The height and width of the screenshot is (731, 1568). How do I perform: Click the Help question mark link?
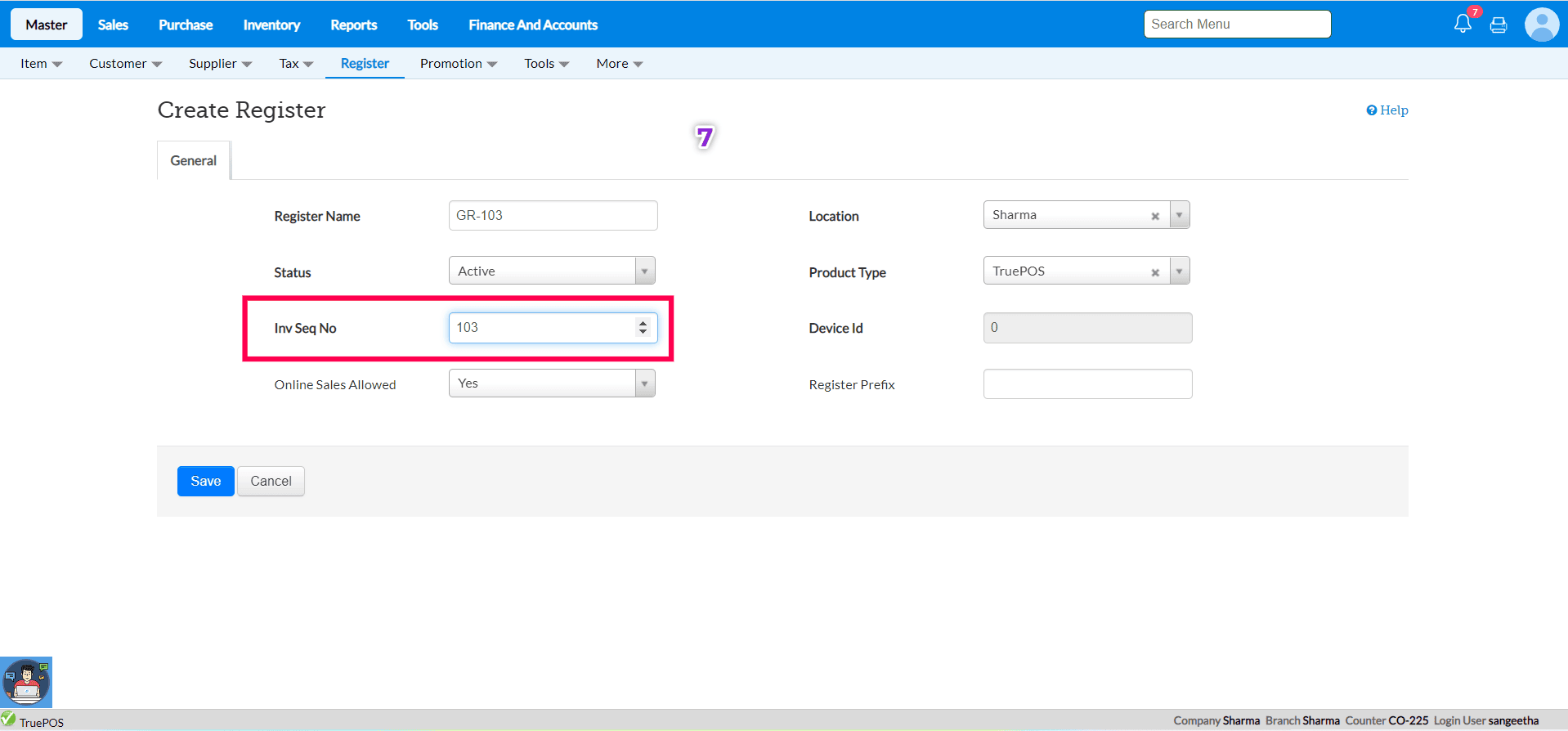click(1387, 110)
